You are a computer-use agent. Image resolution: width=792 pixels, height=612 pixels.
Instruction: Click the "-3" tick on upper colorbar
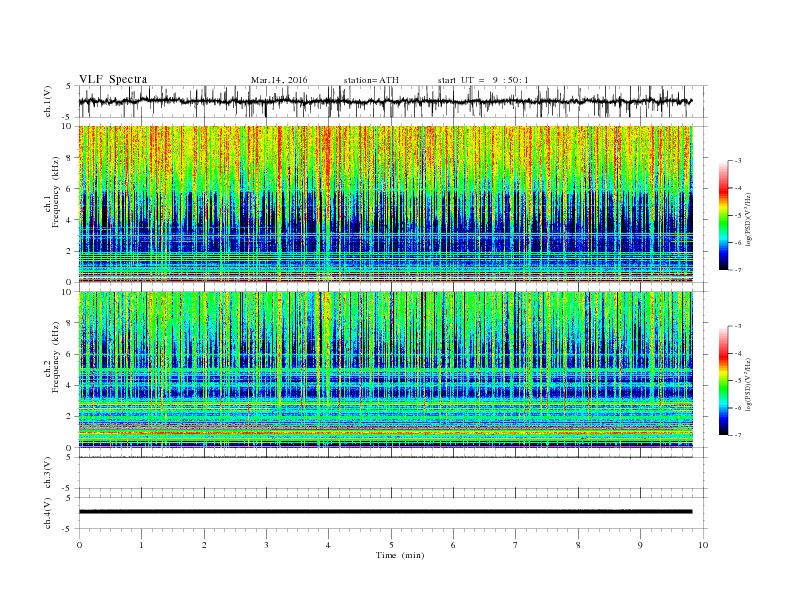click(737, 161)
